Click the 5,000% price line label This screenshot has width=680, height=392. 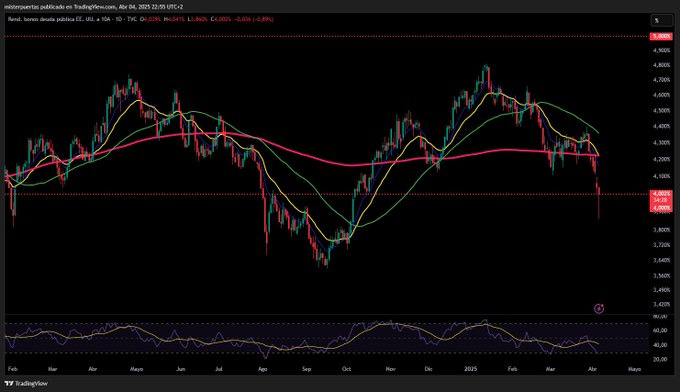[660, 37]
